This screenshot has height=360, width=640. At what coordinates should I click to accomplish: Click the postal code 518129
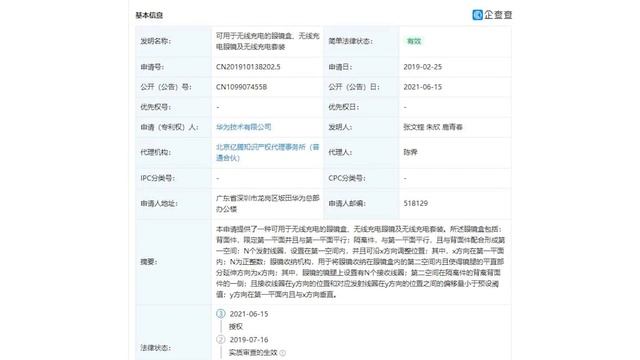[416, 203]
